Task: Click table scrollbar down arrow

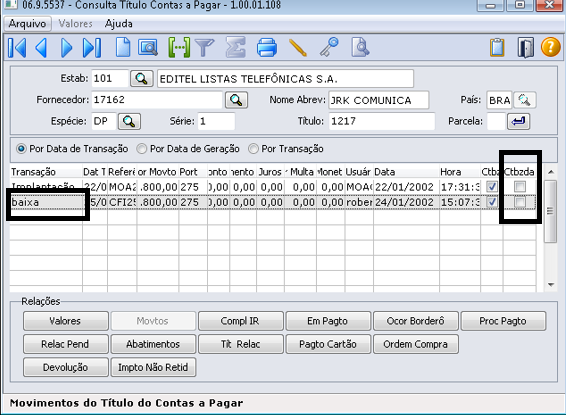Action: 551,285
